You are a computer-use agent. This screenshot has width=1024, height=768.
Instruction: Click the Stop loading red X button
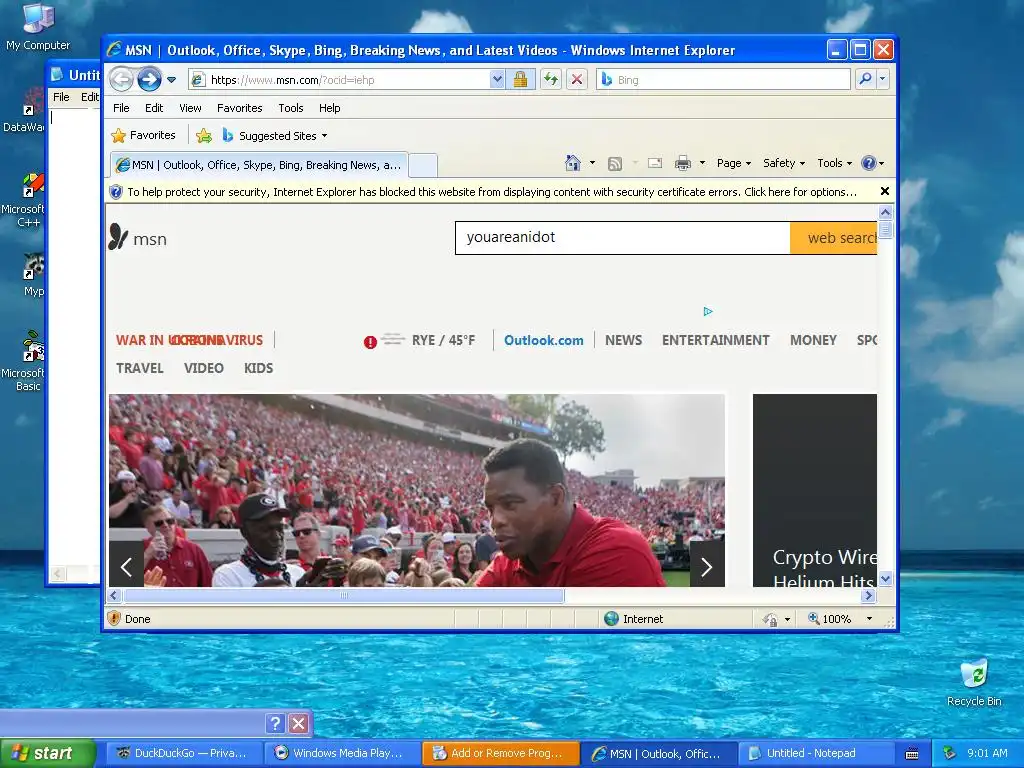[577, 80]
